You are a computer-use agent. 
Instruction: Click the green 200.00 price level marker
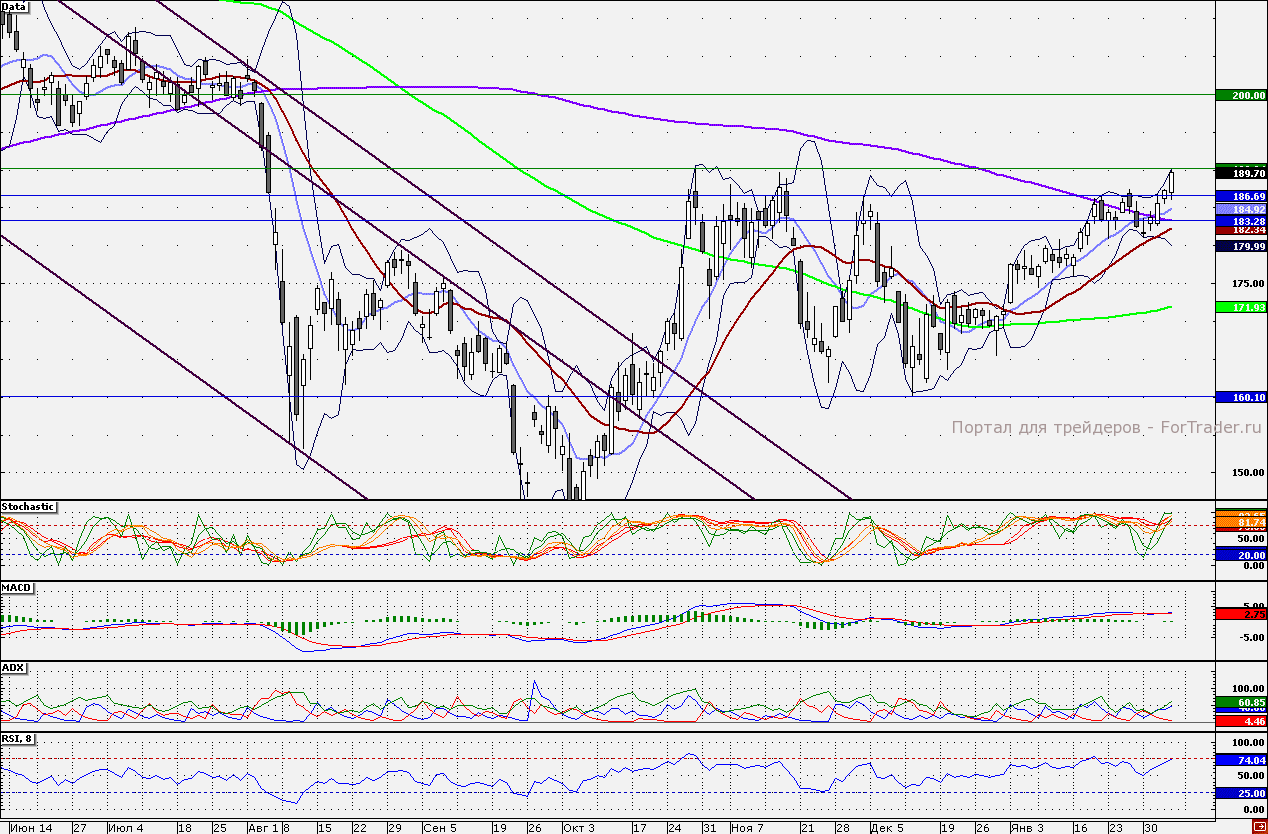[x=1241, y=95]
